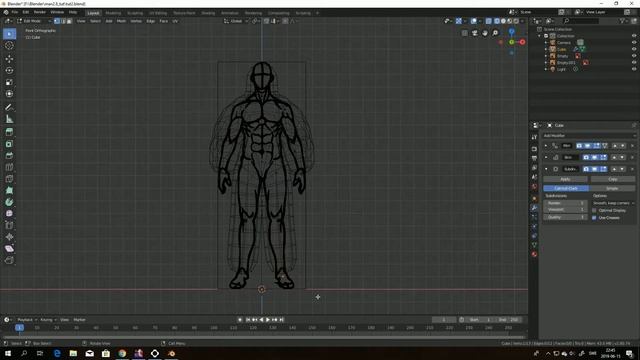Screen dimensions: 640x360
Task: Select the Extrude Region tool
Action: [9, 132]
